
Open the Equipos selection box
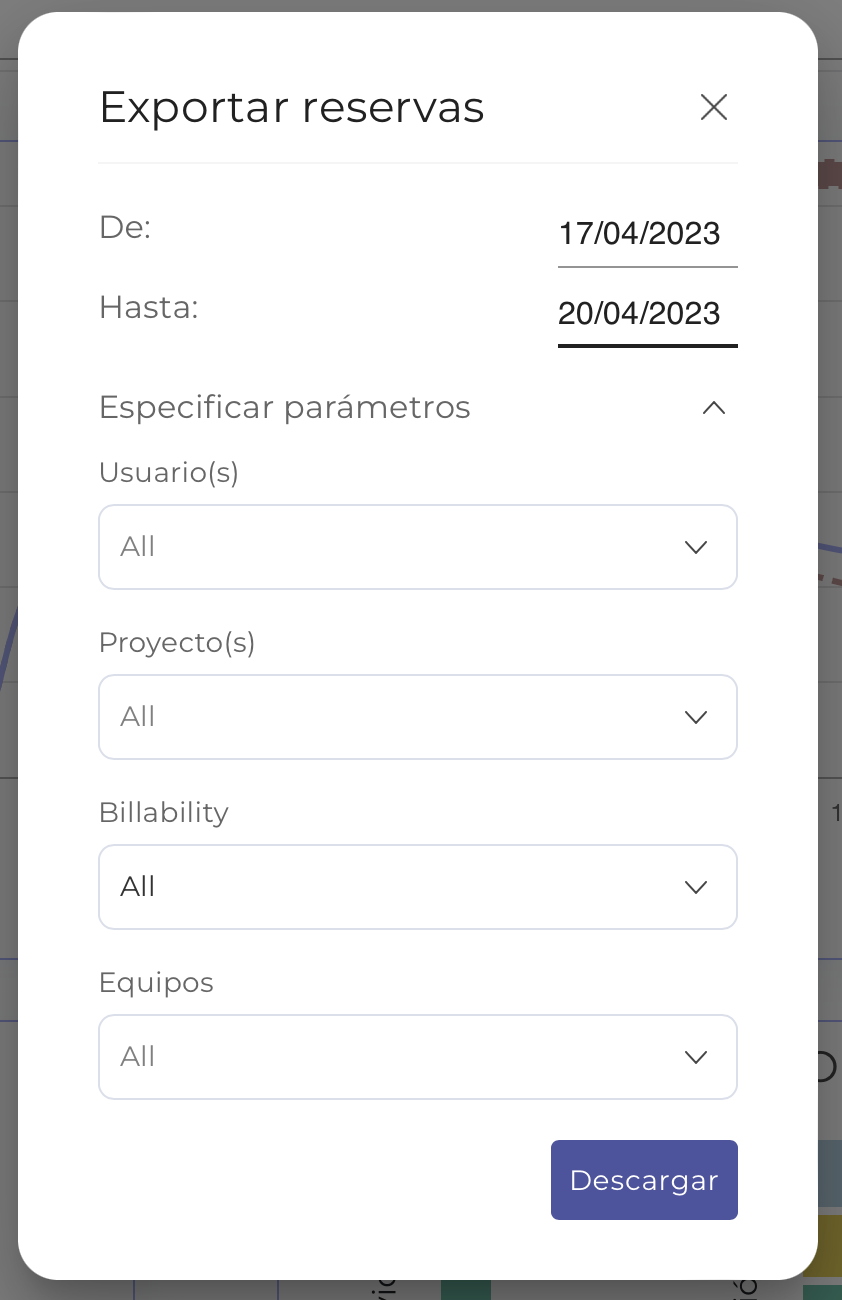400,1057
